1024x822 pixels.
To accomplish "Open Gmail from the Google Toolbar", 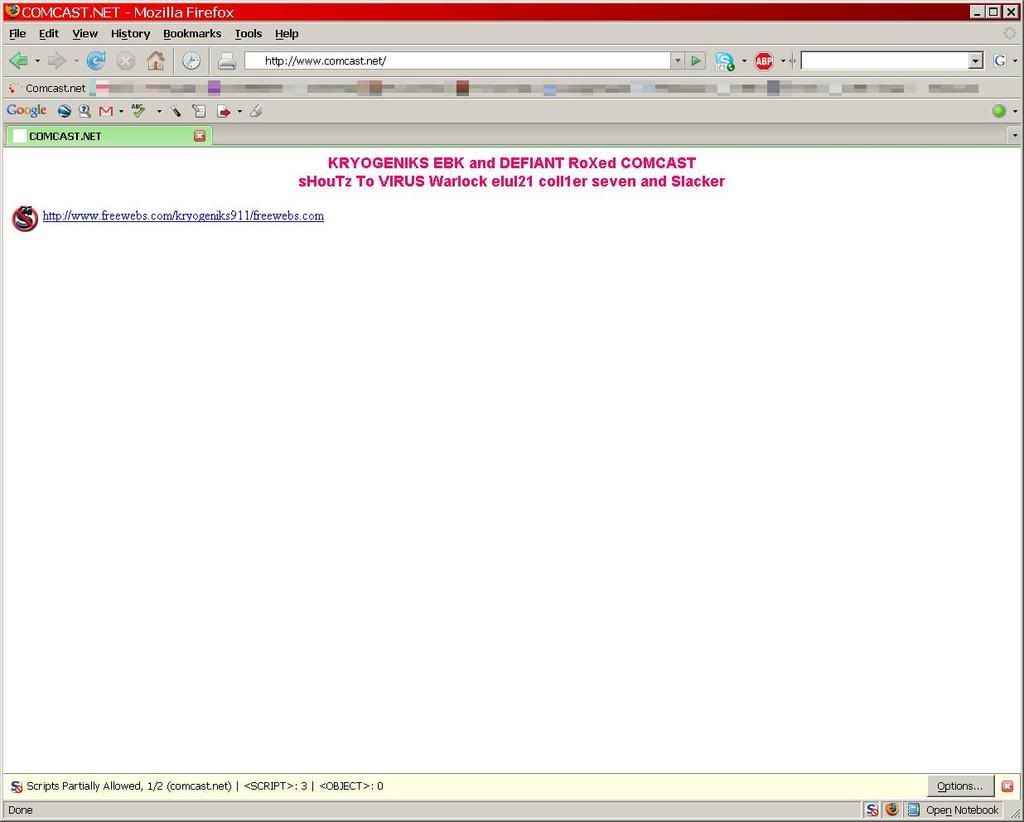I will [x=106, y=112].
